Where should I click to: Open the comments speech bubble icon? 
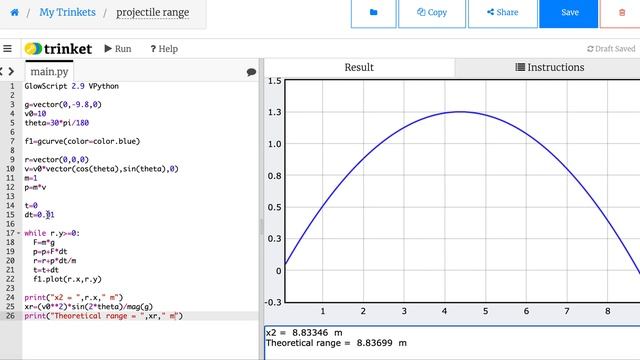(x=251, y=72)
